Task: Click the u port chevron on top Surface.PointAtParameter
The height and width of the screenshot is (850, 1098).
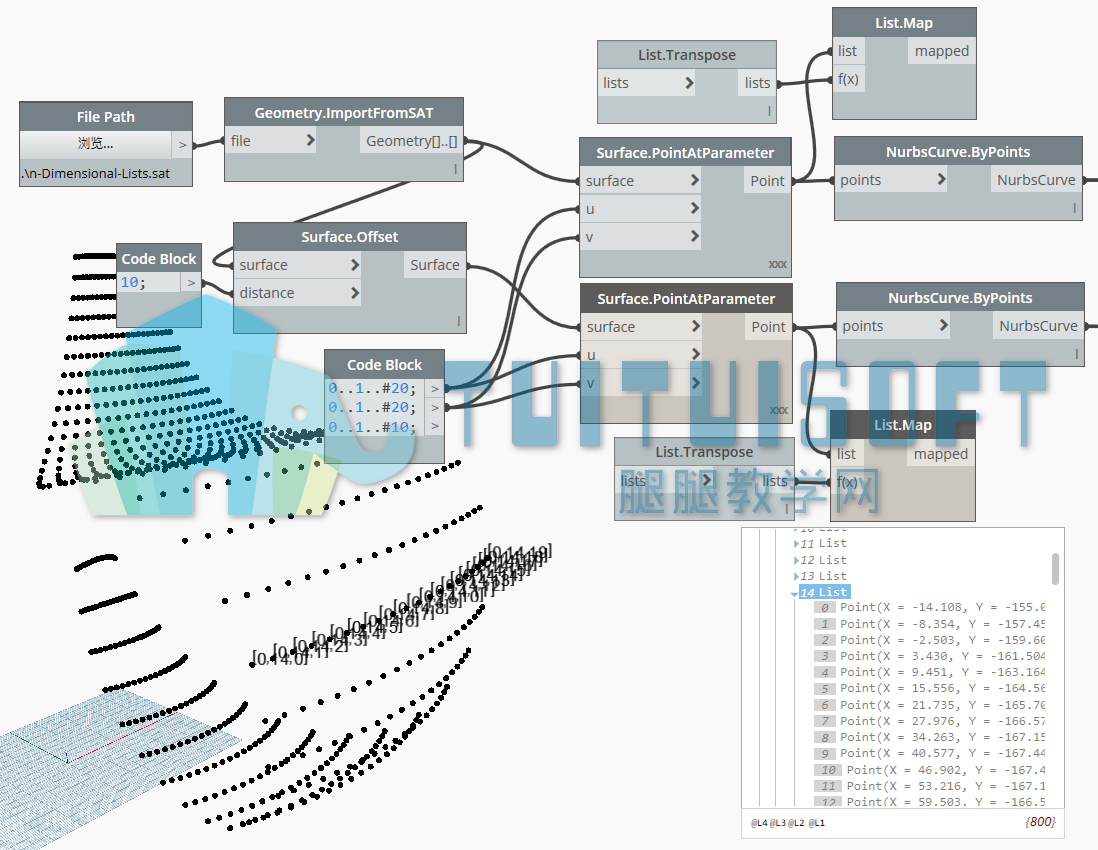Action: 694,209
